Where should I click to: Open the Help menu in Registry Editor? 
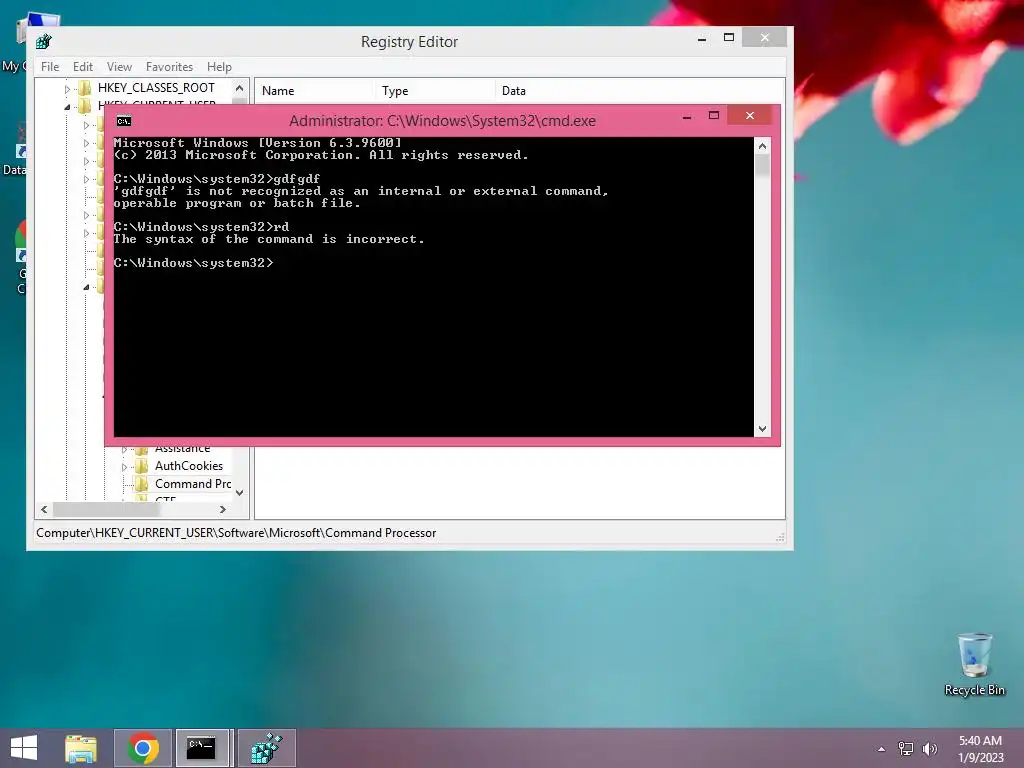(219, 67)
